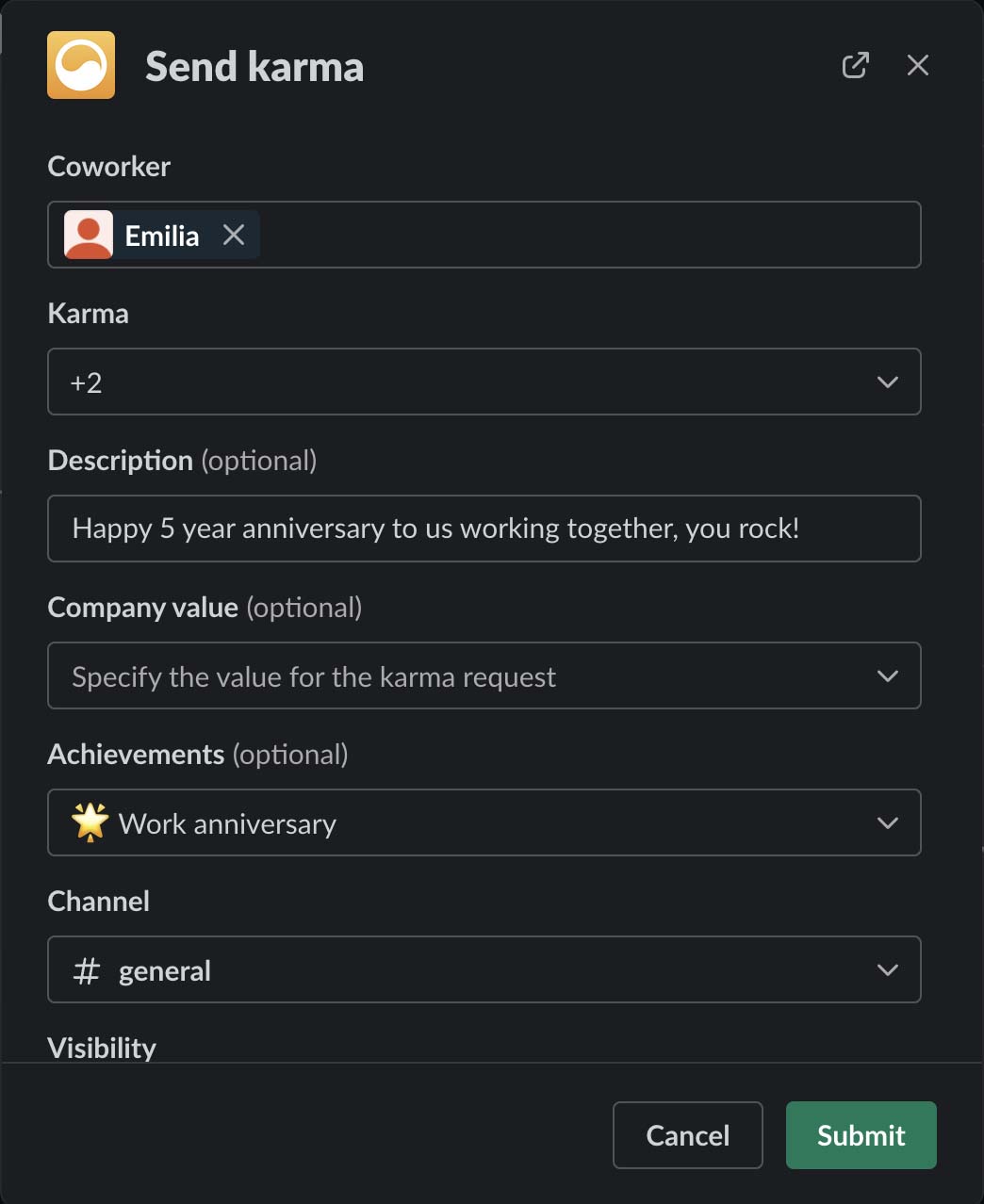Close the Send karma dialog
This screenshot has width=984, height=1204.
pos(917,65)
